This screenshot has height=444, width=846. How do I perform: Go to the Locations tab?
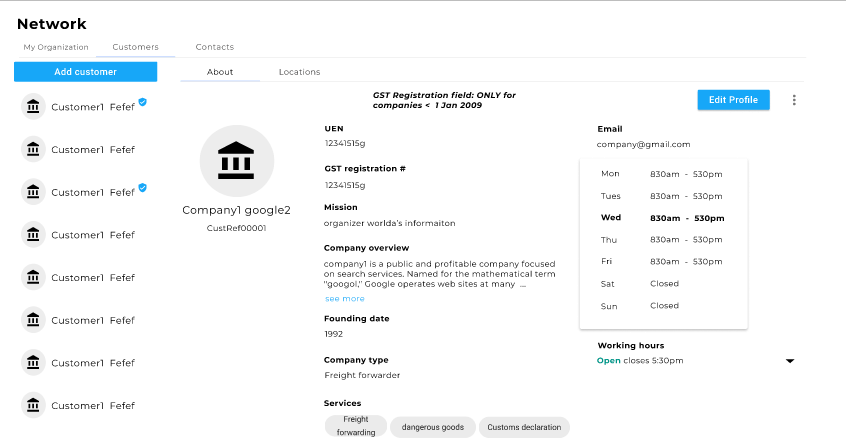click(299, 72)
